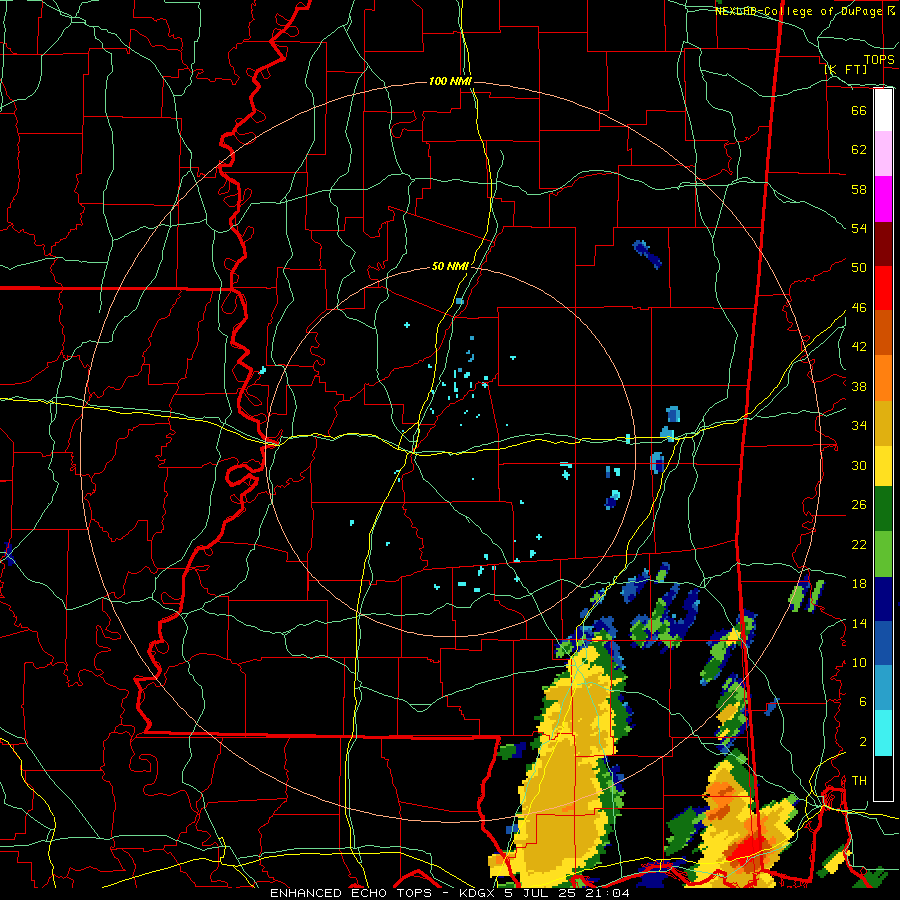Click the legend value 46
Viewport: 900px width, 900px height.
859,308
